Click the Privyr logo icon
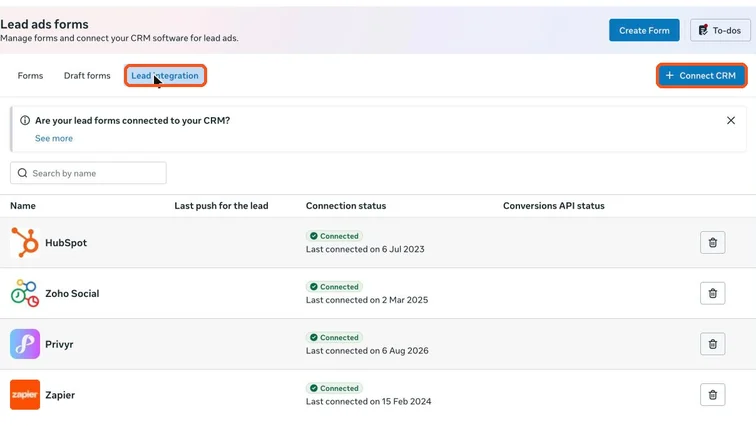The image size is (756, 426). (25, 344)
